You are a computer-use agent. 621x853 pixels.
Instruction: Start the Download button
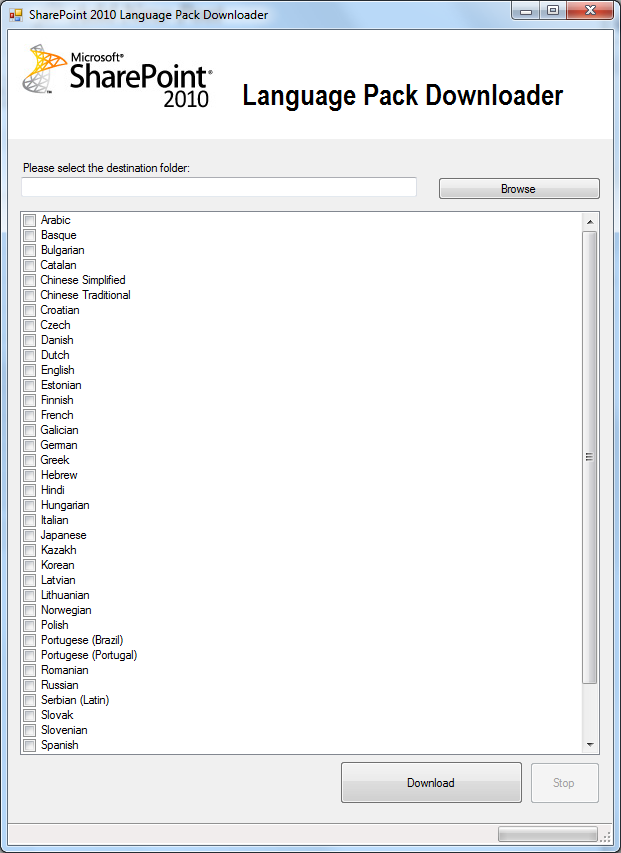pyautogui.click(x=431, y=782)
